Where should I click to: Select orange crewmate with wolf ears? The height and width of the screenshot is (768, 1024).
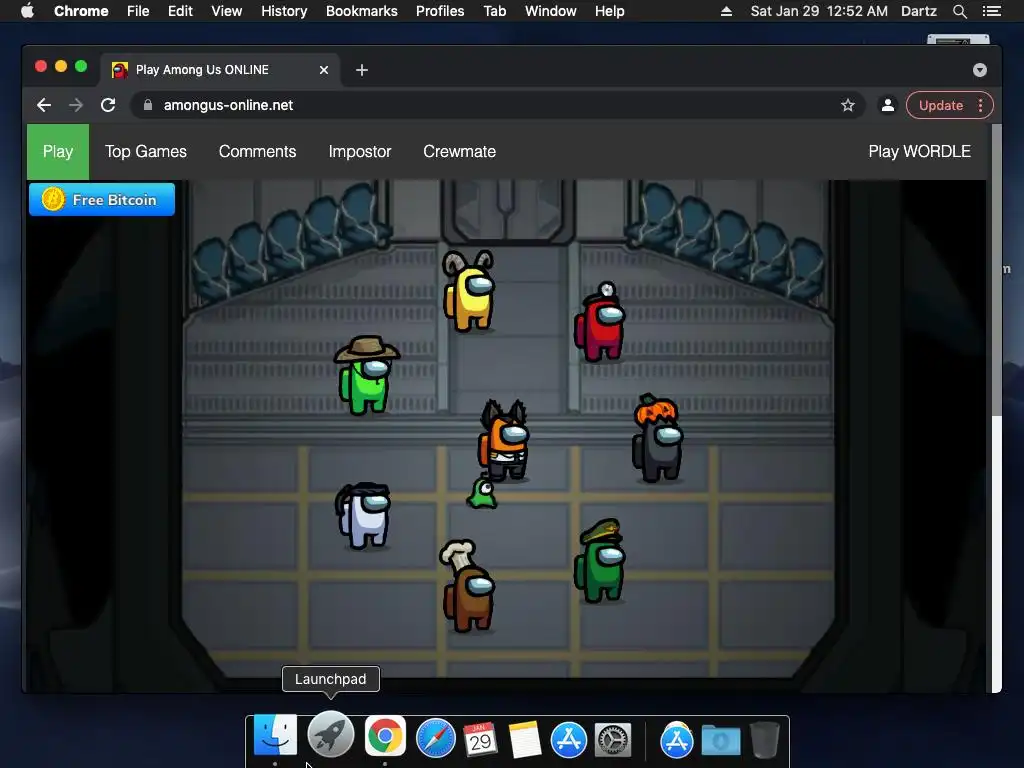click(x=504, y=441)
